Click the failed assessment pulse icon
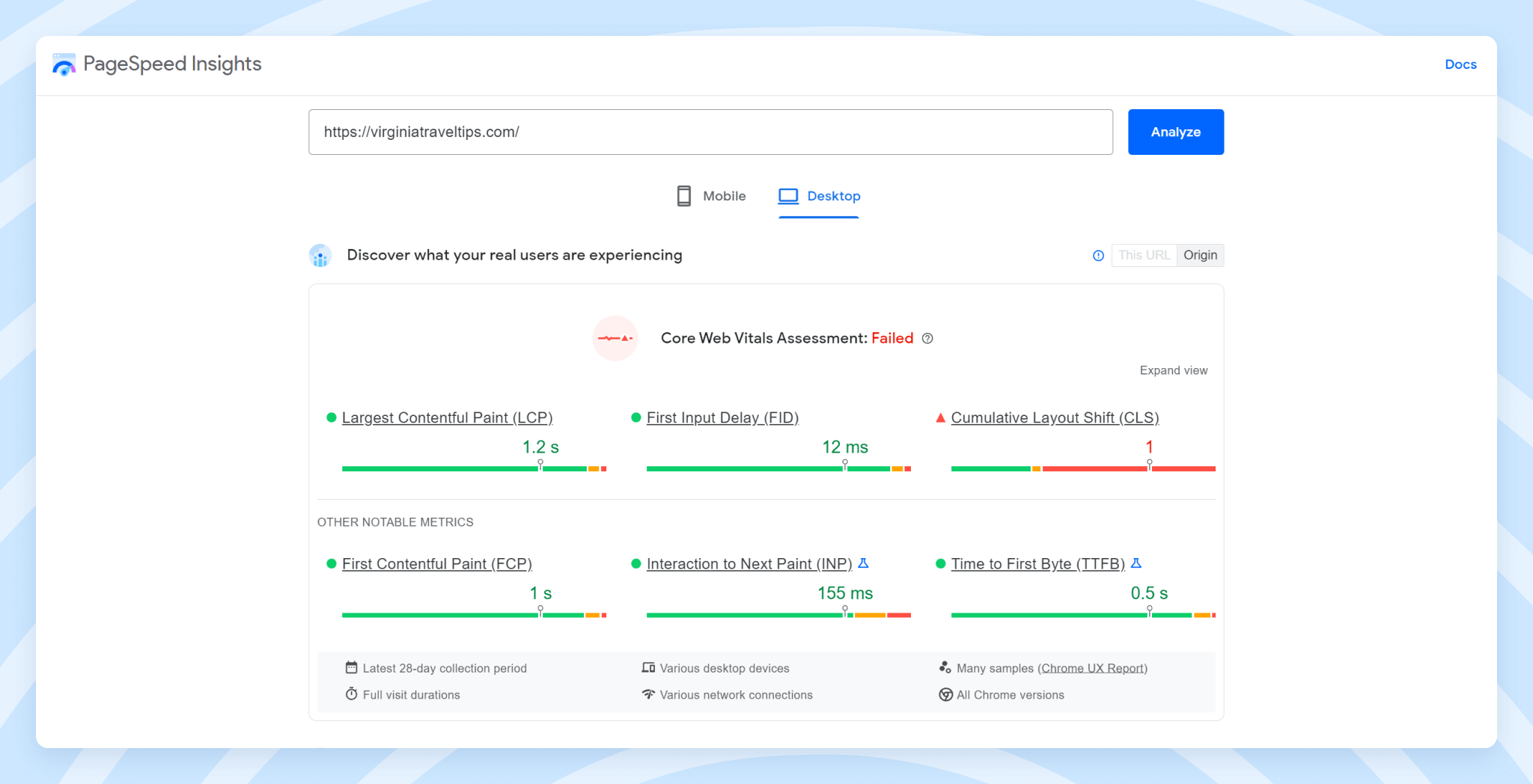This screenshot has width=1533, height=784. point(615,338)
